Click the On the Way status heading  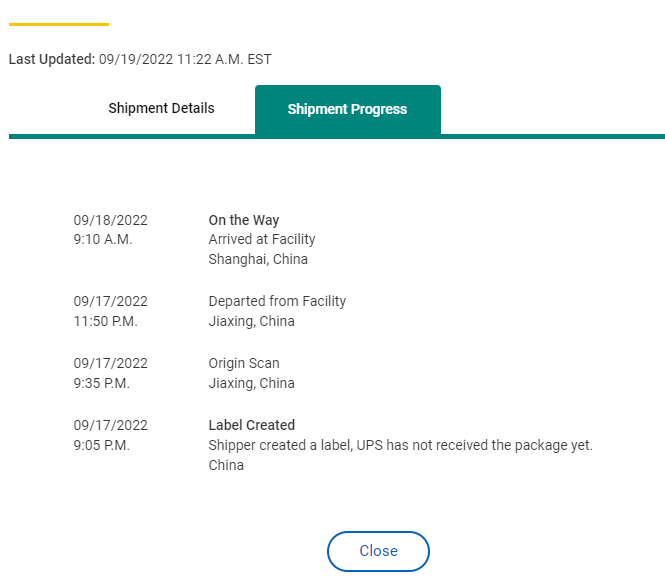coord(244,220)
